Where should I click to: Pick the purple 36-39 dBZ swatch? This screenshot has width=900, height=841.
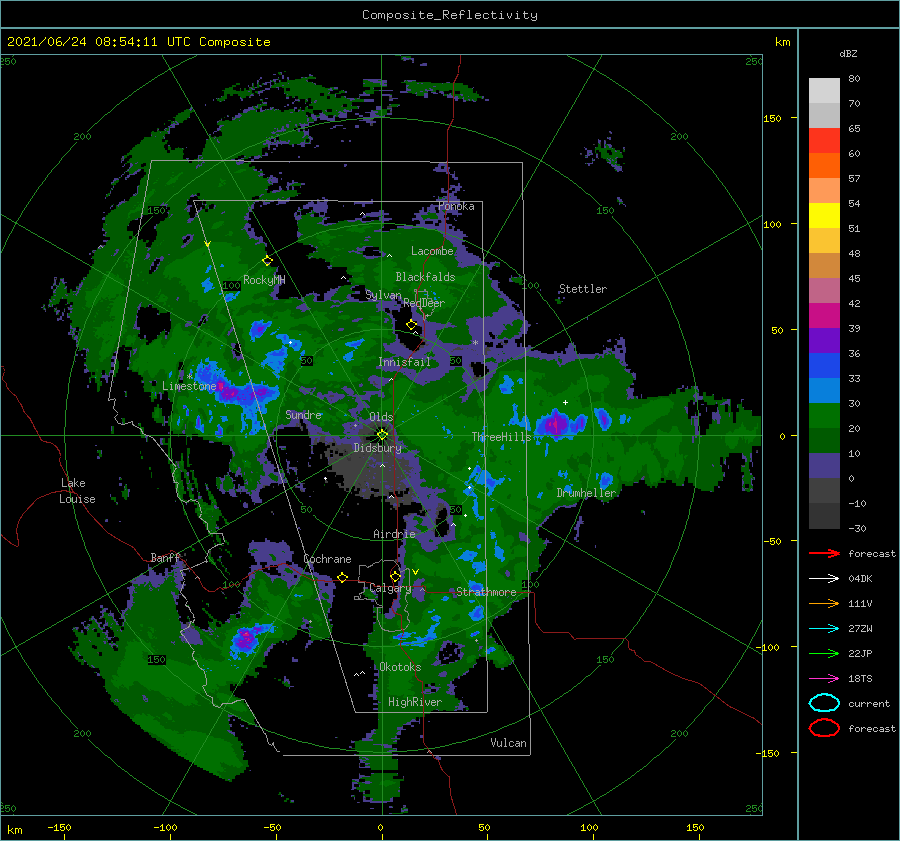[x=824, y=340]
